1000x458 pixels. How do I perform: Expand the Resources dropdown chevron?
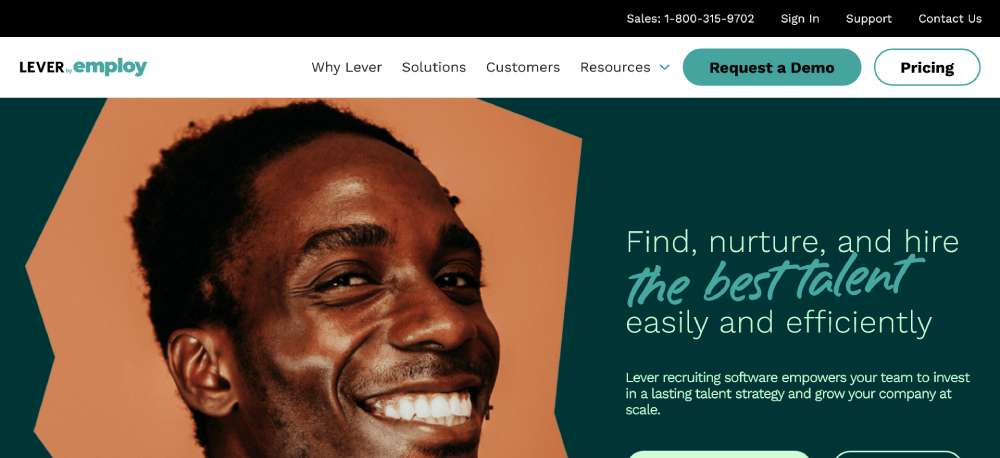[665, 67]
